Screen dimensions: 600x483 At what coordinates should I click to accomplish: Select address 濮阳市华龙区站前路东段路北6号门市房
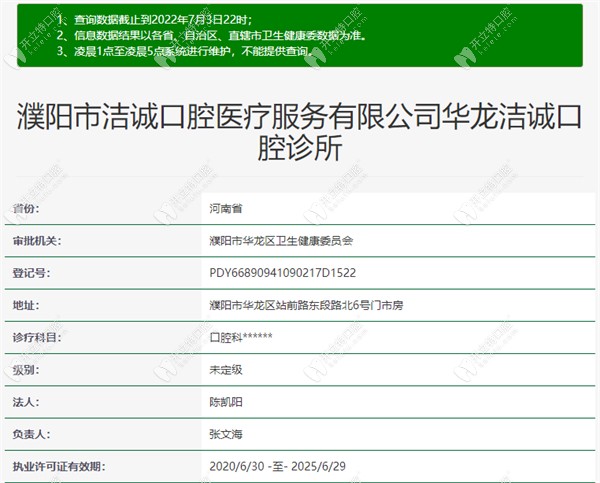click(307, 305)
